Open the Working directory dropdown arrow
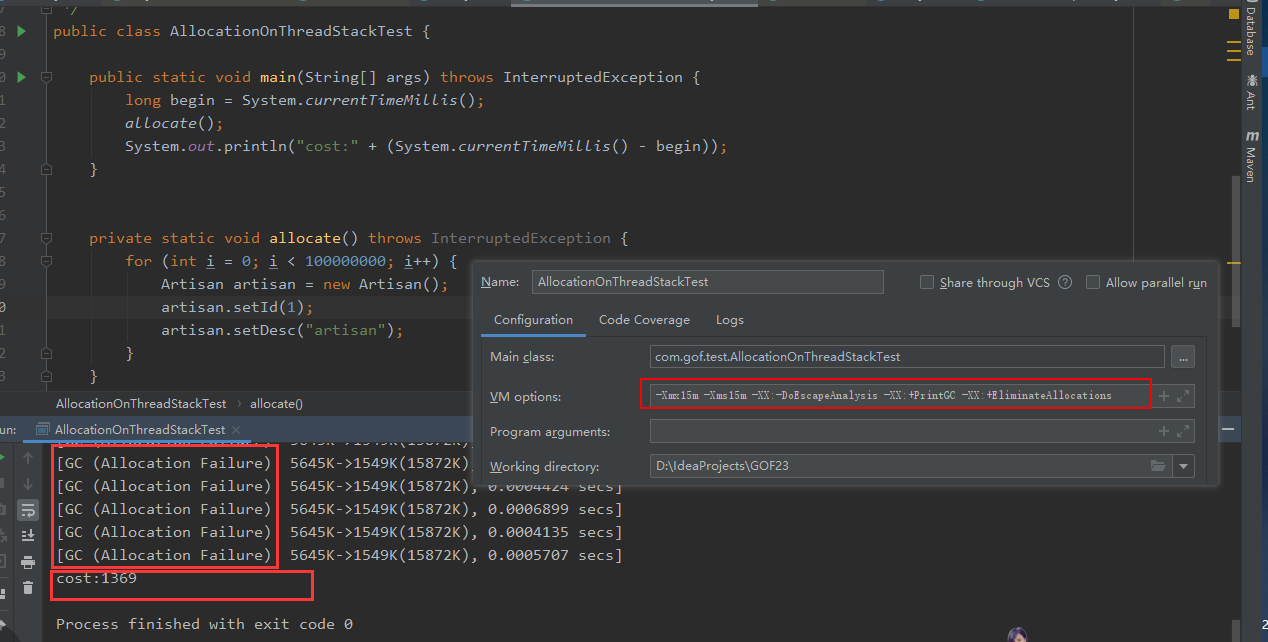The image size is (1268, 642). (x=1184, y=466)
